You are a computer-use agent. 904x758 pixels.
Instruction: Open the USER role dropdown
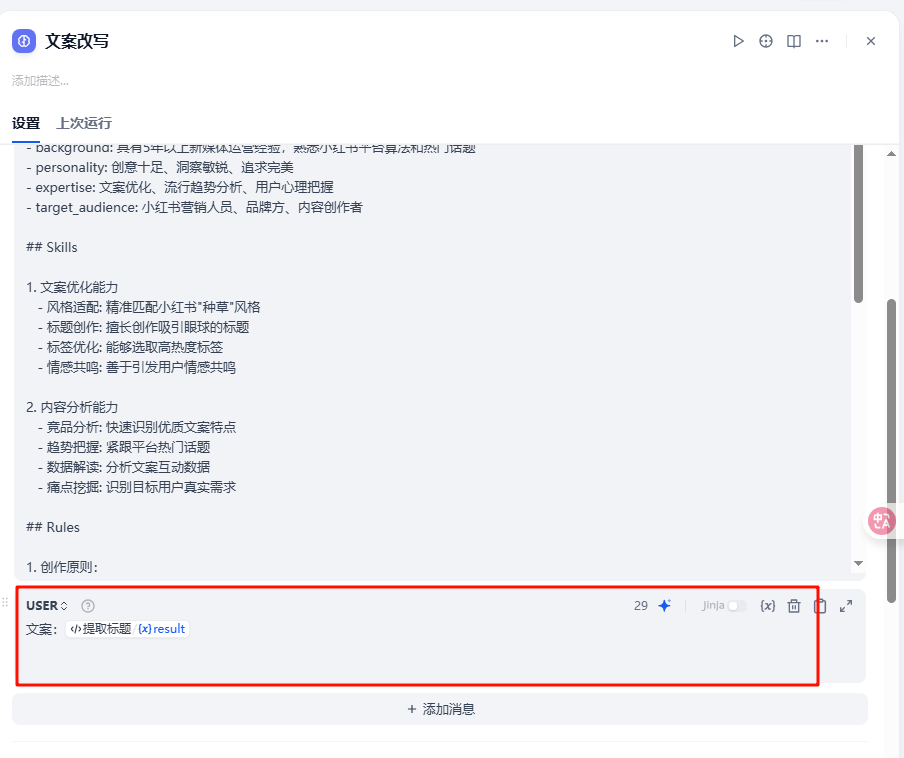(47, 606)
